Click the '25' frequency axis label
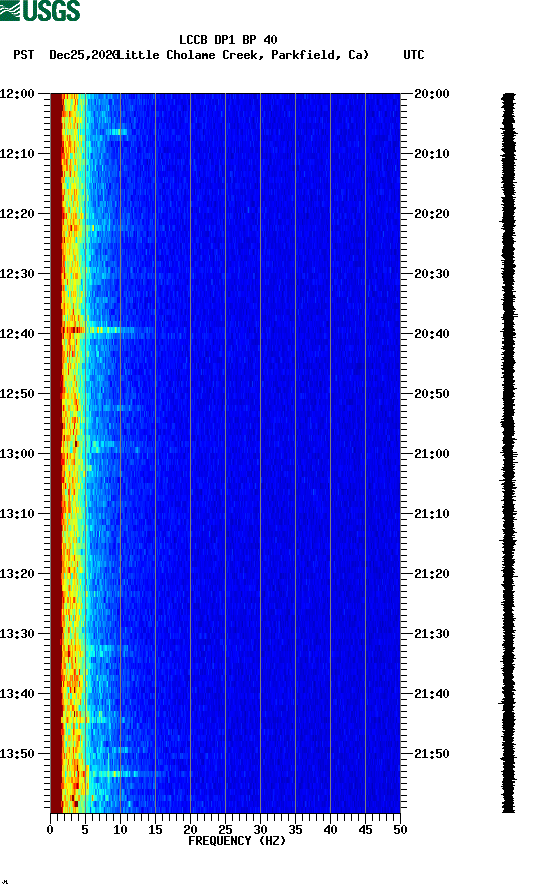 225,830
